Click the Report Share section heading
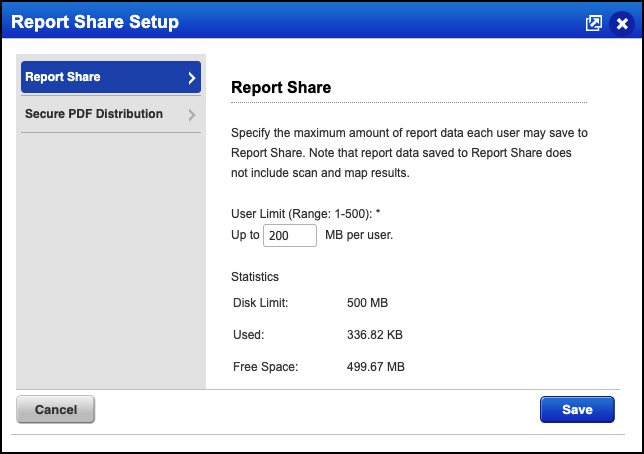The width and height of the screenshot is (644, 454). click(x=281, y=87)
